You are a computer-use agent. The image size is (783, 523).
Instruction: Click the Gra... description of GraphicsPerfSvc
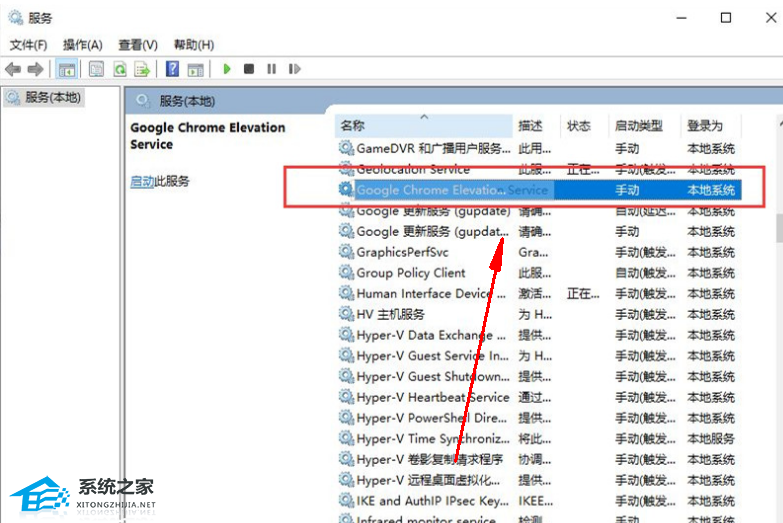click(533, 252)
